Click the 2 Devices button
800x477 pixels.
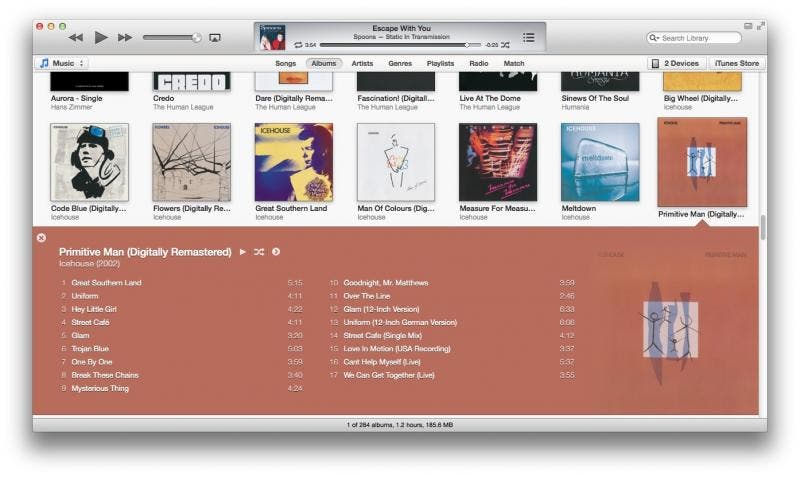click(x=677, y=63)
